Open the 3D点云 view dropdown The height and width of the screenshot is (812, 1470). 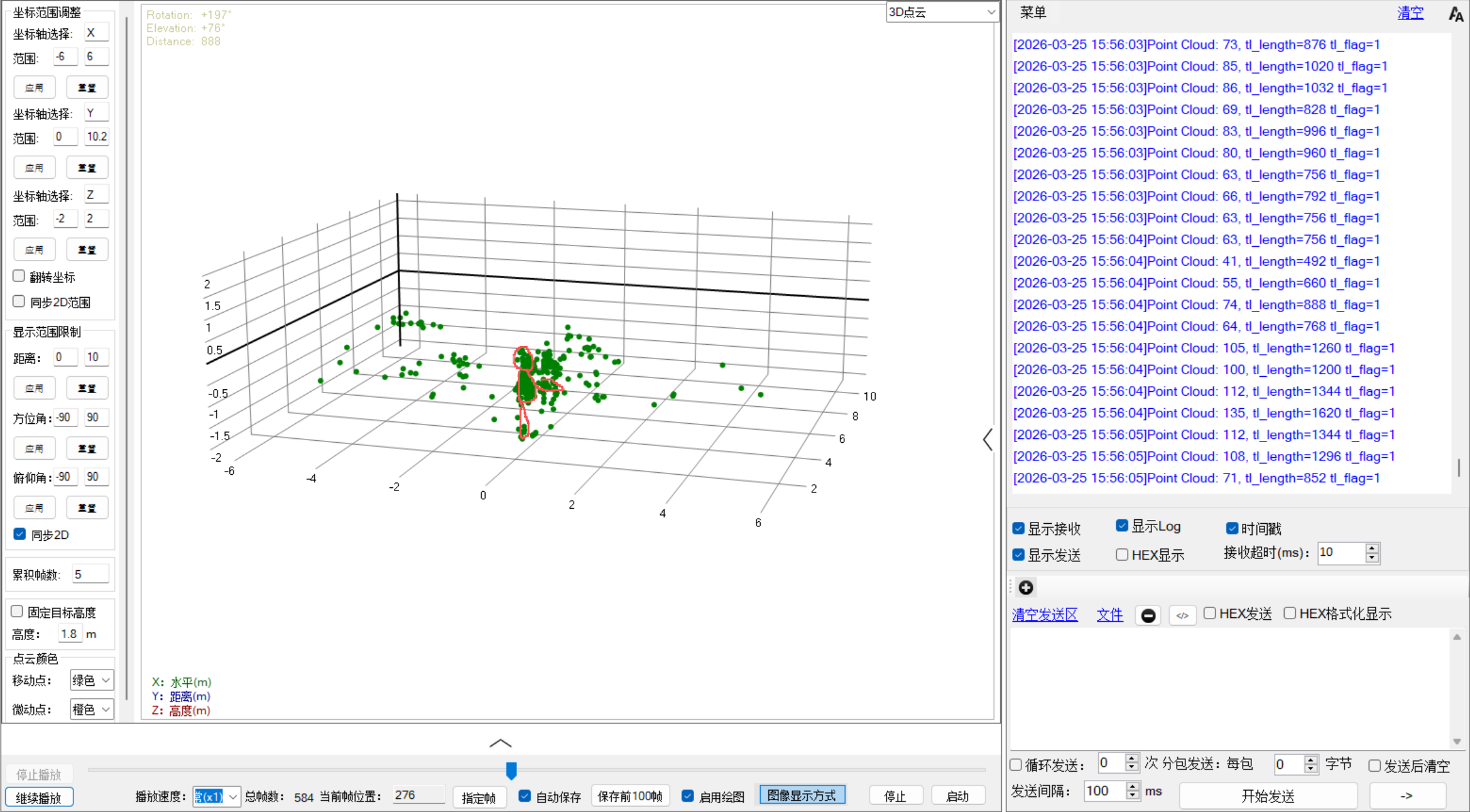tap(942, 13)
